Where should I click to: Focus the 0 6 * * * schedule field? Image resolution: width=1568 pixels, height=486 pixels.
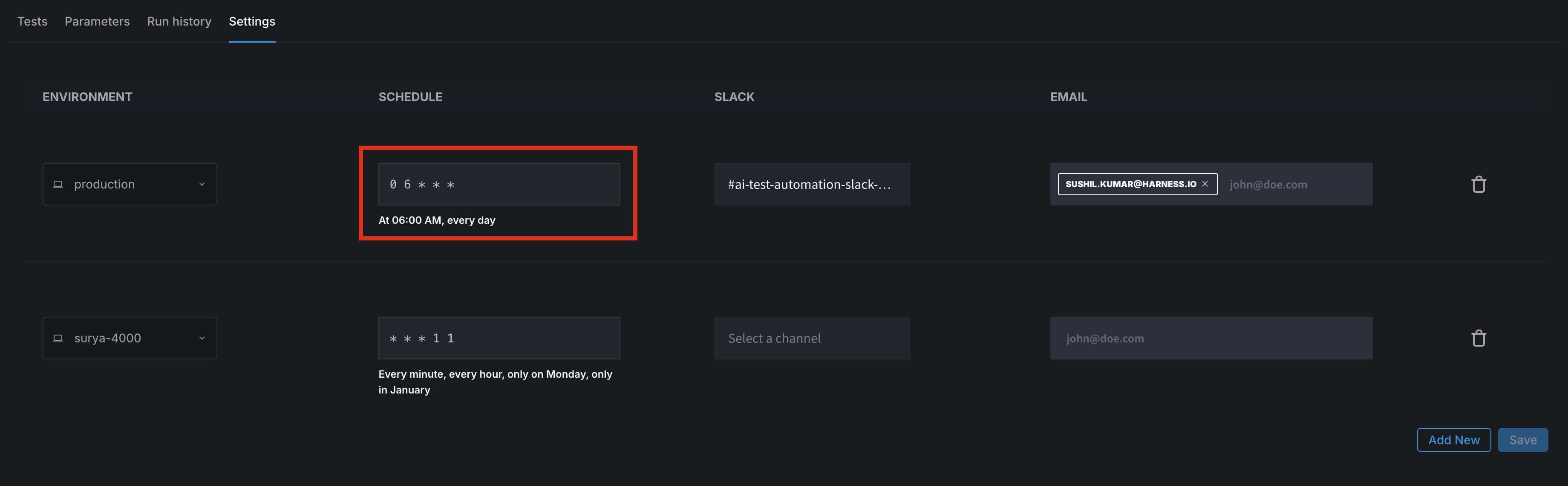(499, 184)
